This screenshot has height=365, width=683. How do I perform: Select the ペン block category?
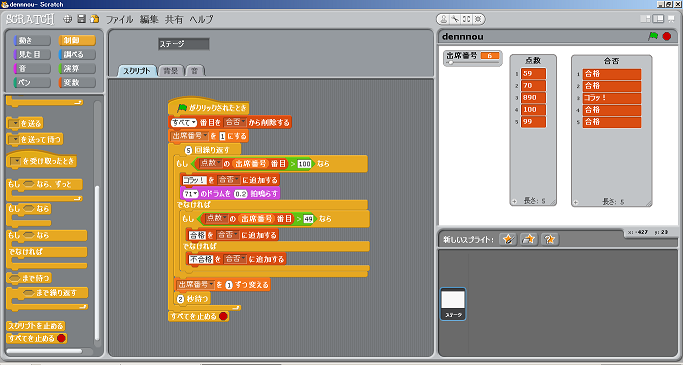pyautogui.click(x=32, y=82)
